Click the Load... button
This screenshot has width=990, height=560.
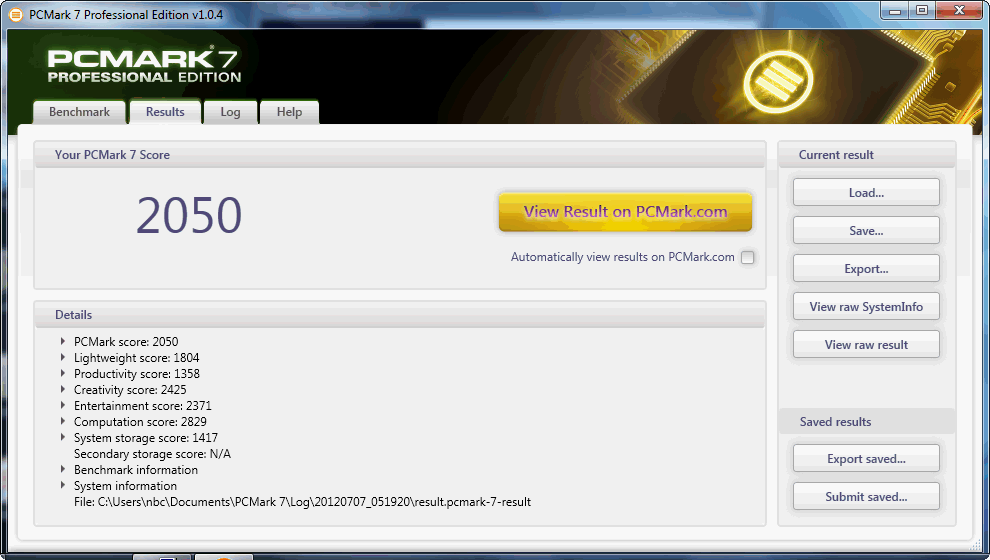[866, 193]
